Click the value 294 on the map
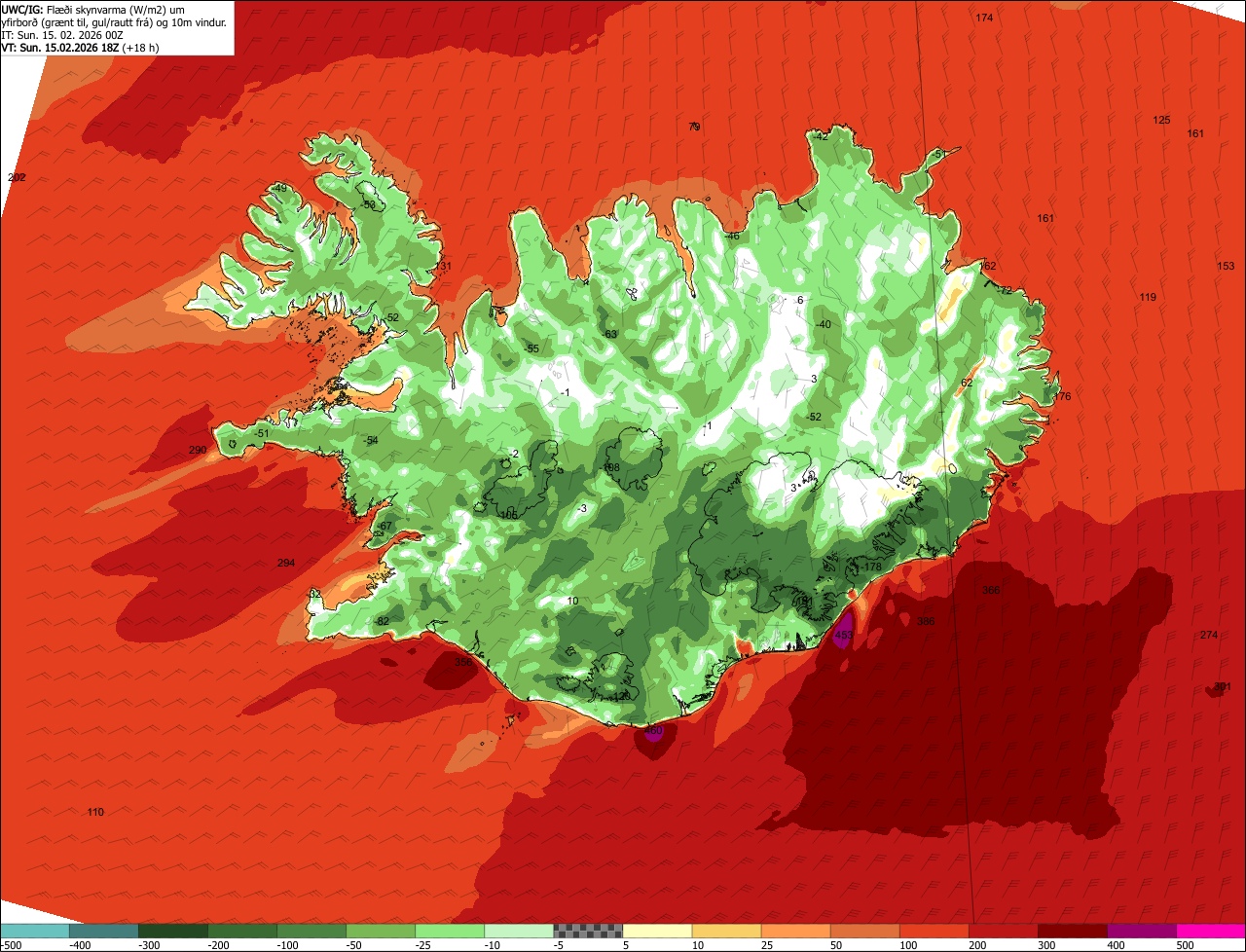The image size is (1246, 952). [286, 563]
